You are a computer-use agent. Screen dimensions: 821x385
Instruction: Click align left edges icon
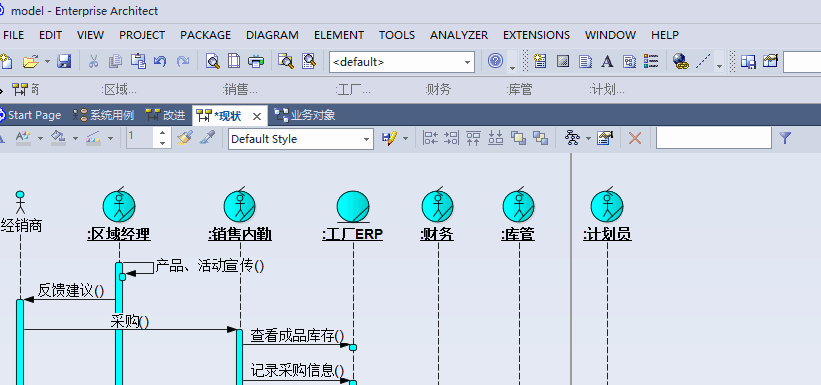coord(430,138)
